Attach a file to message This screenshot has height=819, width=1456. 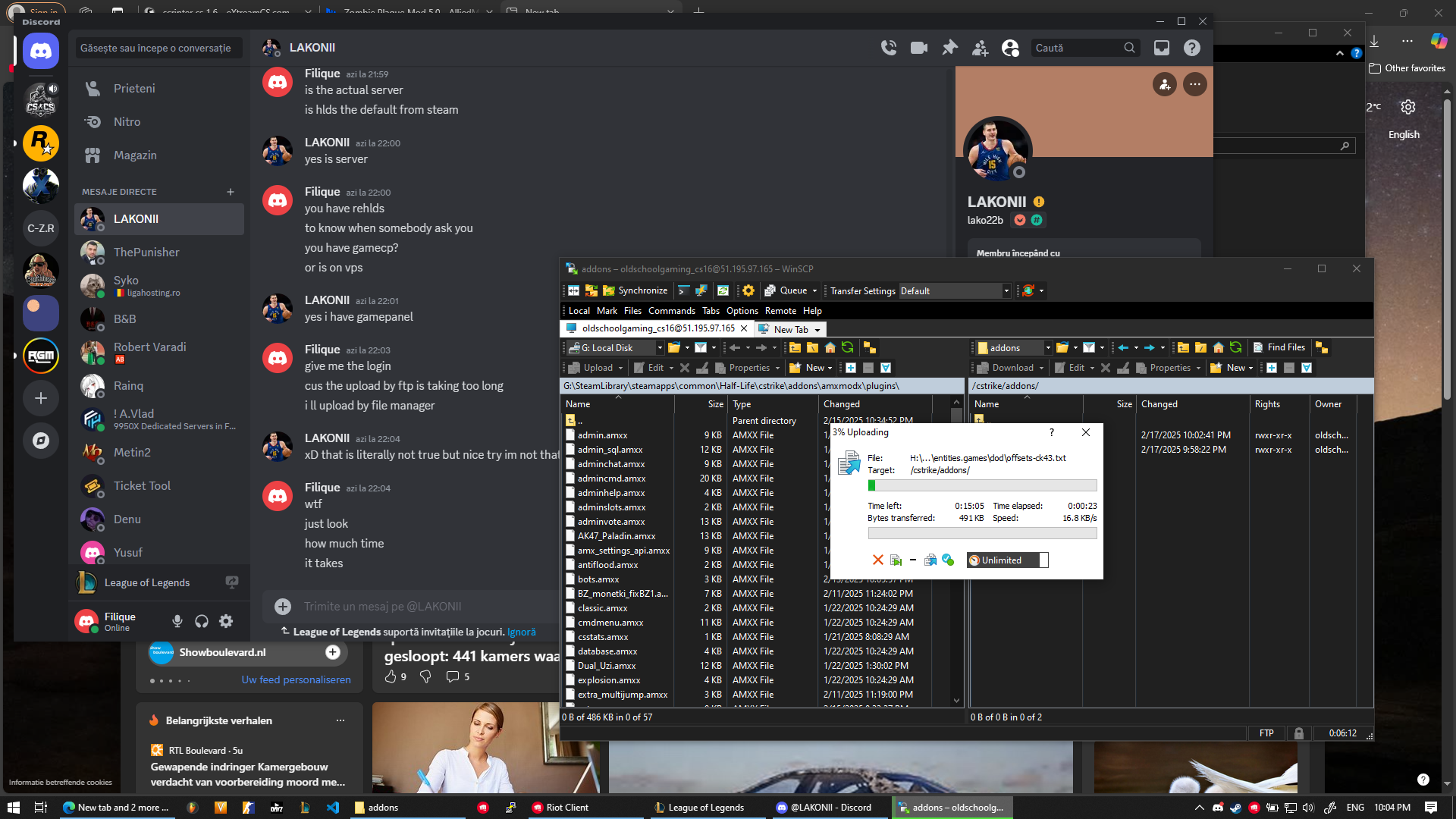(x=283, y=607)
